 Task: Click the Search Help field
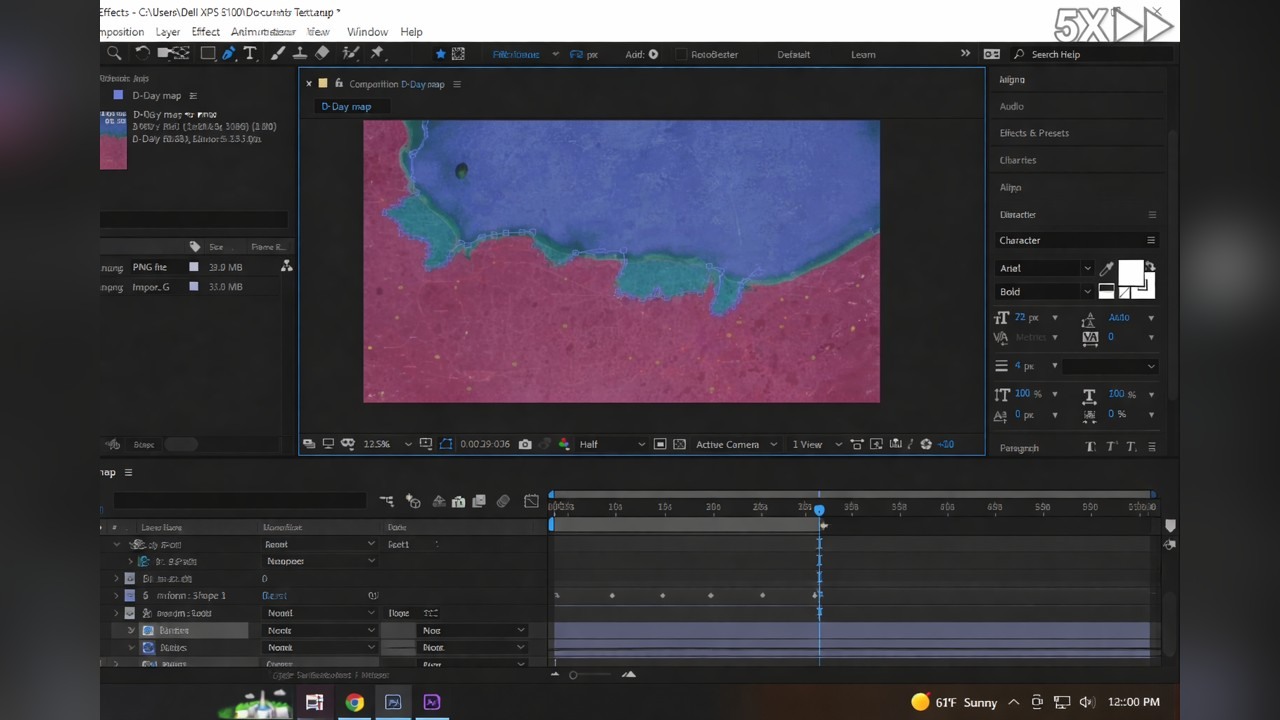pyautogui.click(x=1090, y=54)
